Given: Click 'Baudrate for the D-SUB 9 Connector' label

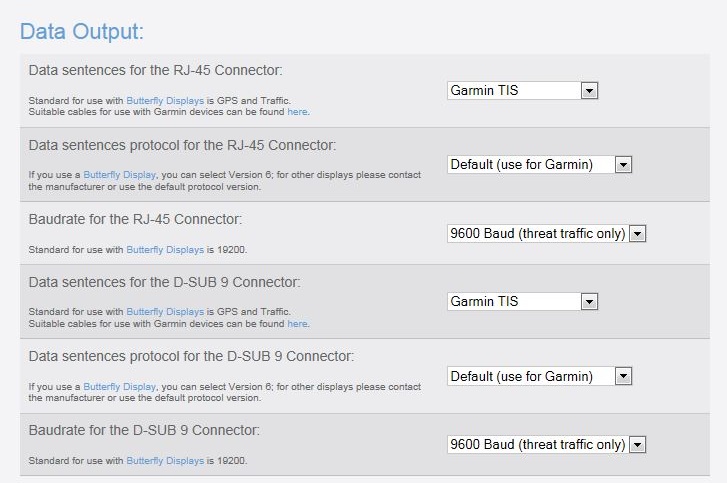Looking at the screenshot, I should [144, 430].
